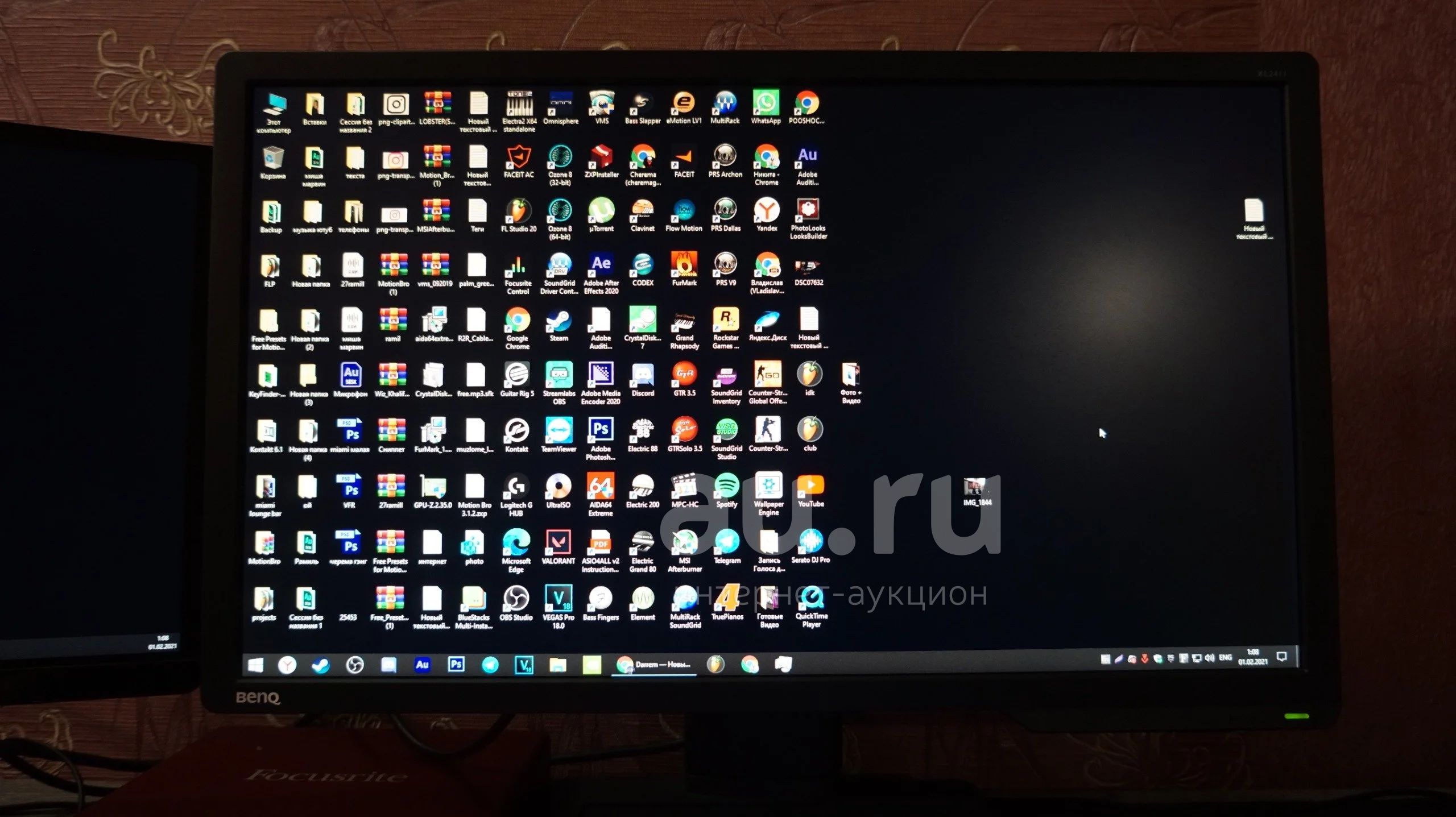Open Telegram from the taskbar
This screenshot has height=817, width=1456.
(x=490, y=665)
